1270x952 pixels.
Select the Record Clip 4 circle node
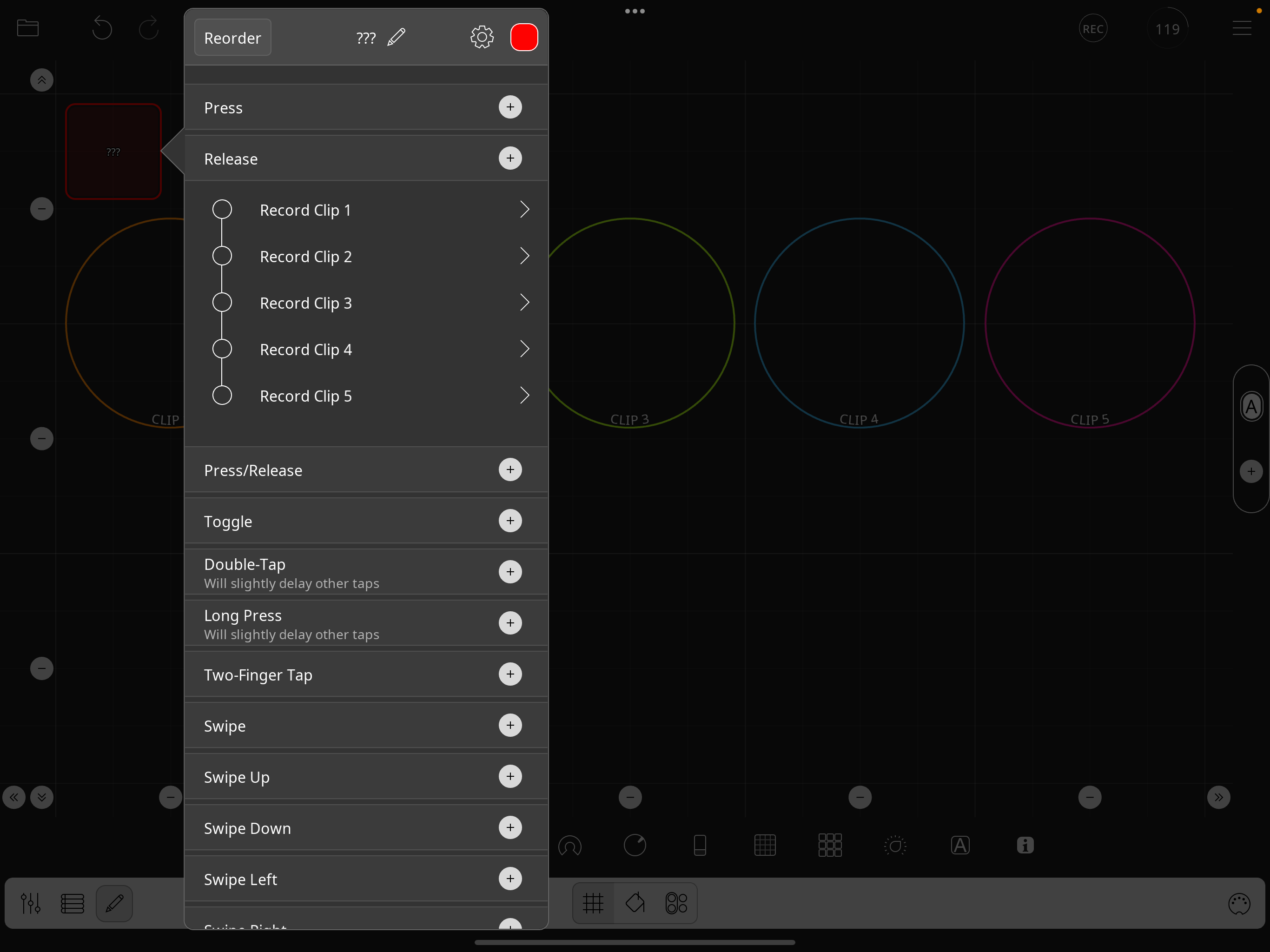(222, 349)
